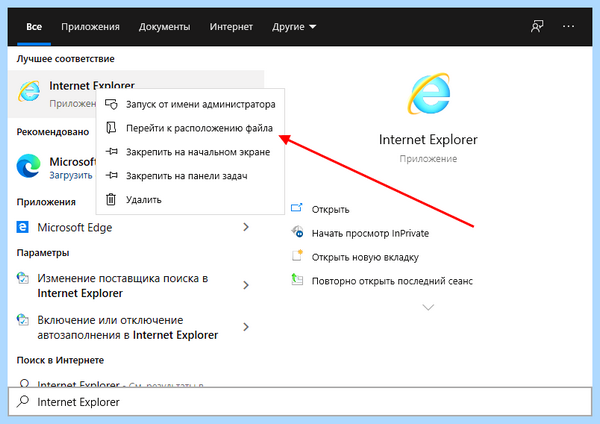Viewport: 600px width, 424px height.
Task: Click the settings icon beside Изменение поставщика поиска
Action: click(x=23, y=278)
